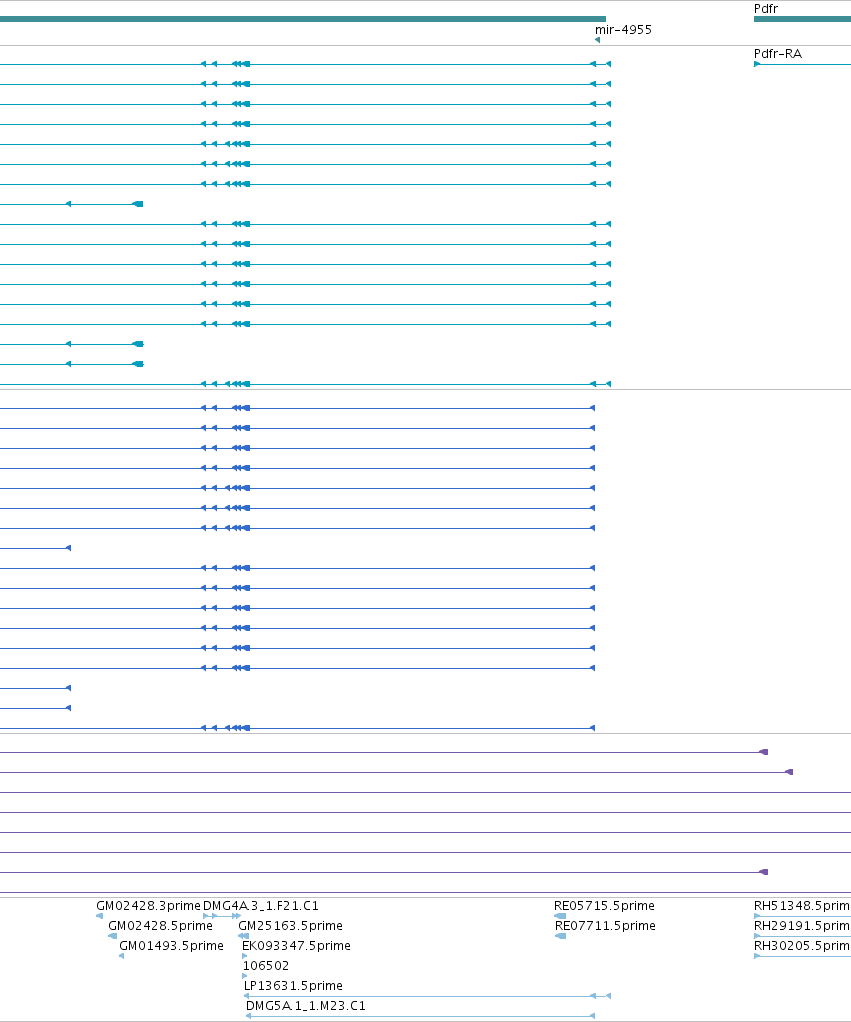Image resolution: width=851 pixels, height=1022 pixels.
Task: Click the Pdfr gene label
Action: click(766, 8)
